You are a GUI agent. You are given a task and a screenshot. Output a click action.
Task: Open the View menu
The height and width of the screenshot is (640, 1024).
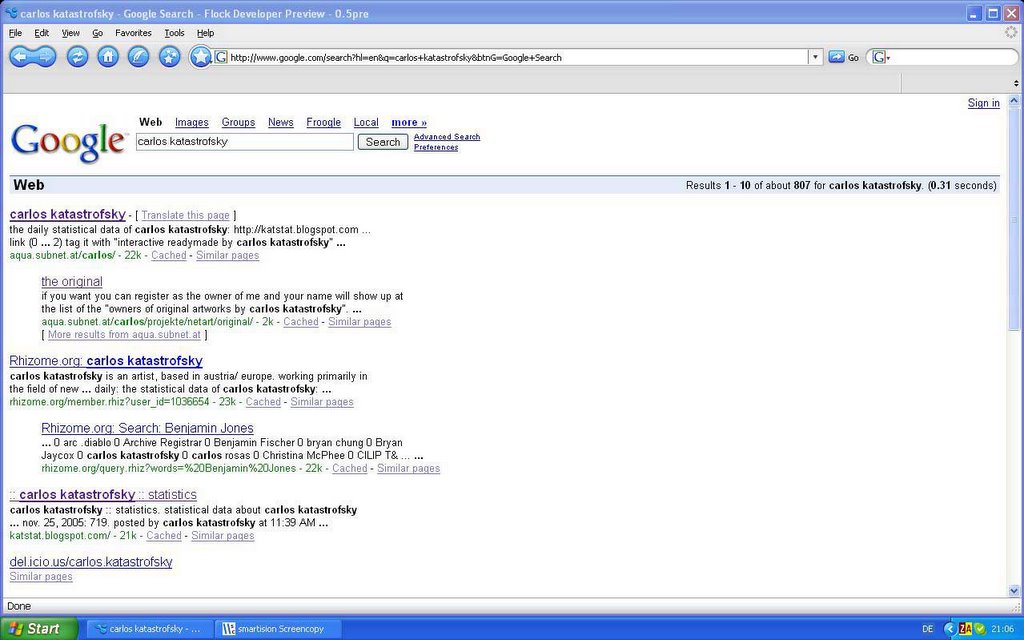(71, 33)
